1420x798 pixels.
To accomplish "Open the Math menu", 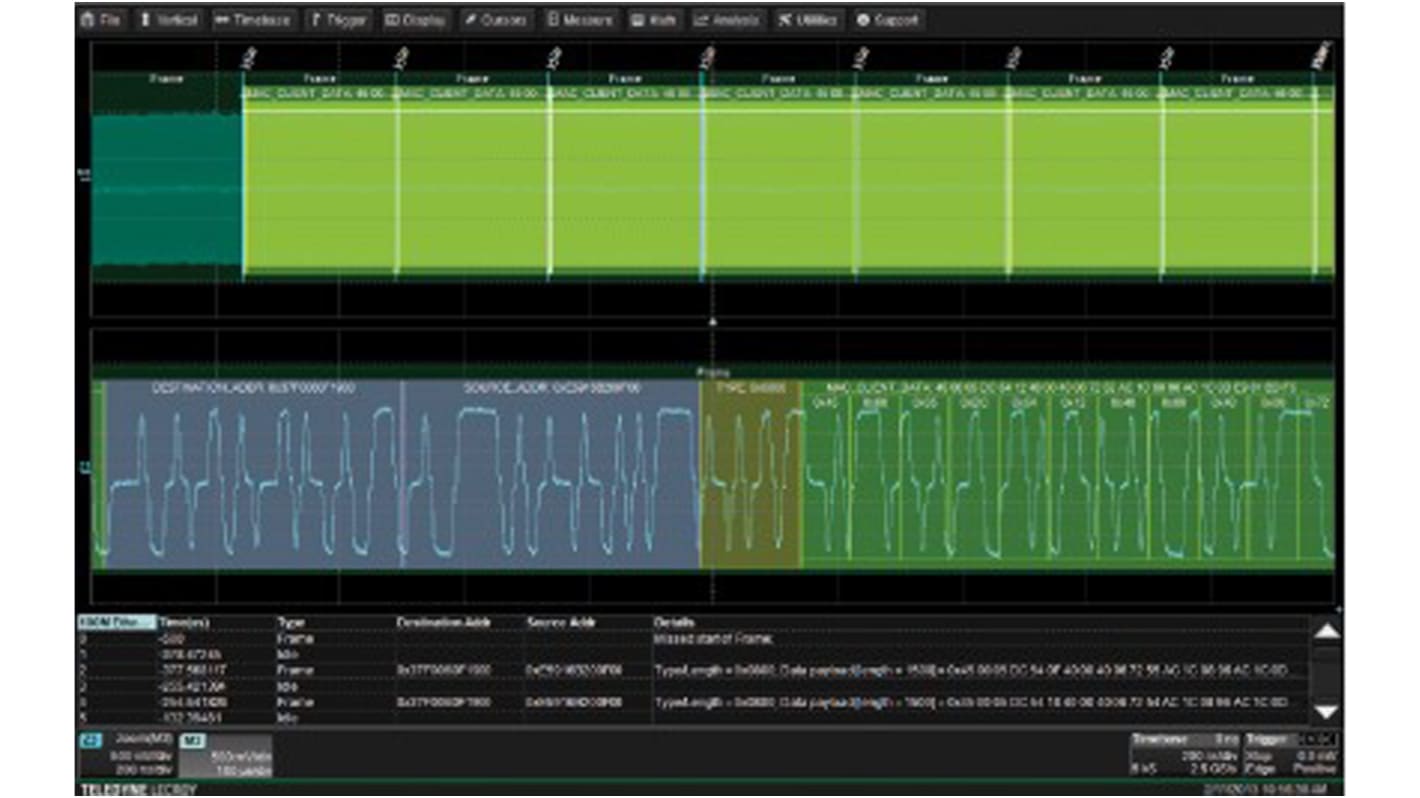I will tap(654, 19).
